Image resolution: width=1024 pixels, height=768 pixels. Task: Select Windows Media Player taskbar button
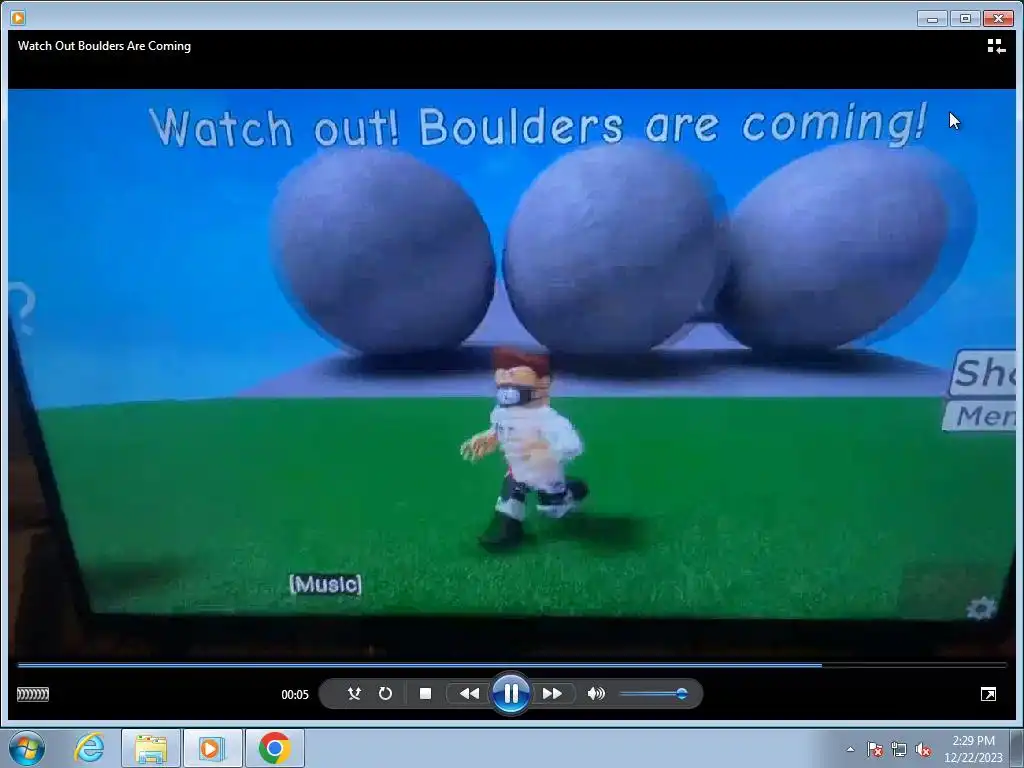212,748
